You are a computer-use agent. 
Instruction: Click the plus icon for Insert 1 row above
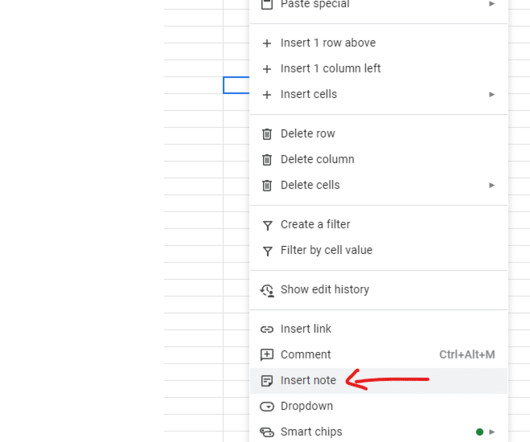tap(267, 43)
